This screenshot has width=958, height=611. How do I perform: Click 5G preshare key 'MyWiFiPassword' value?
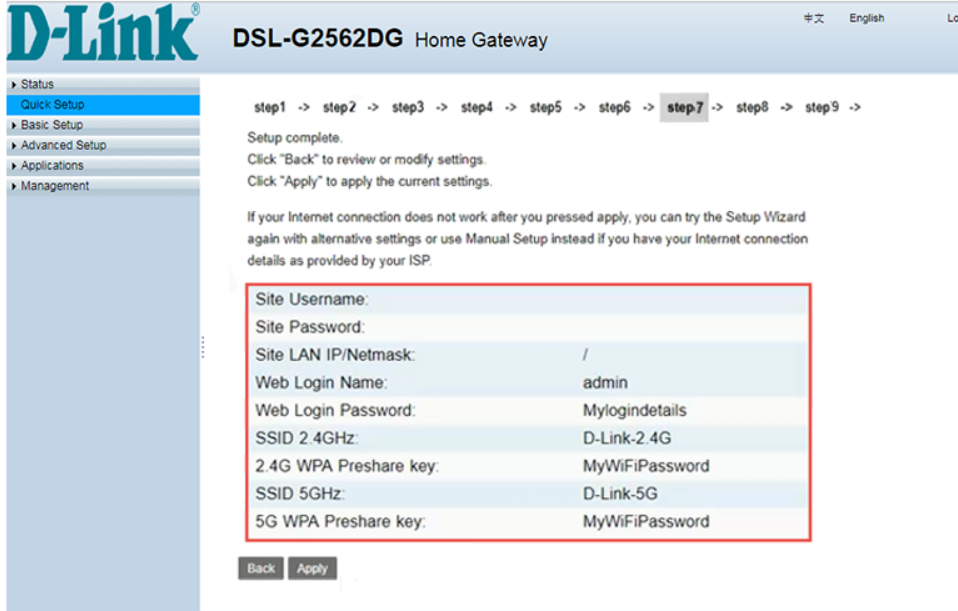646,522
